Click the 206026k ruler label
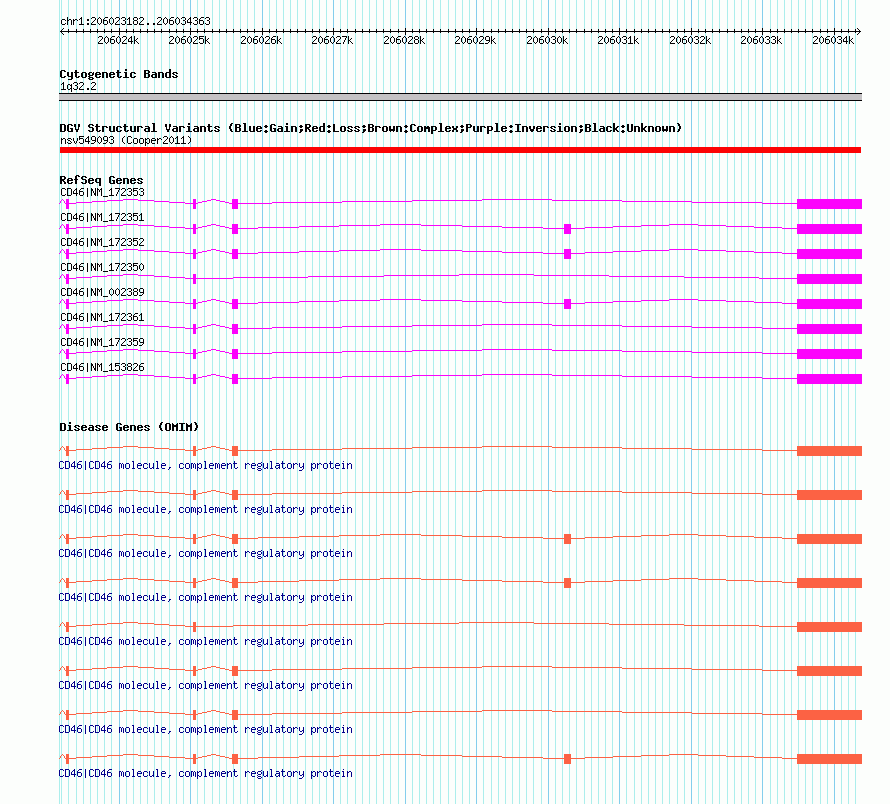This screenshot has width=890, height=804. [261, 40]
